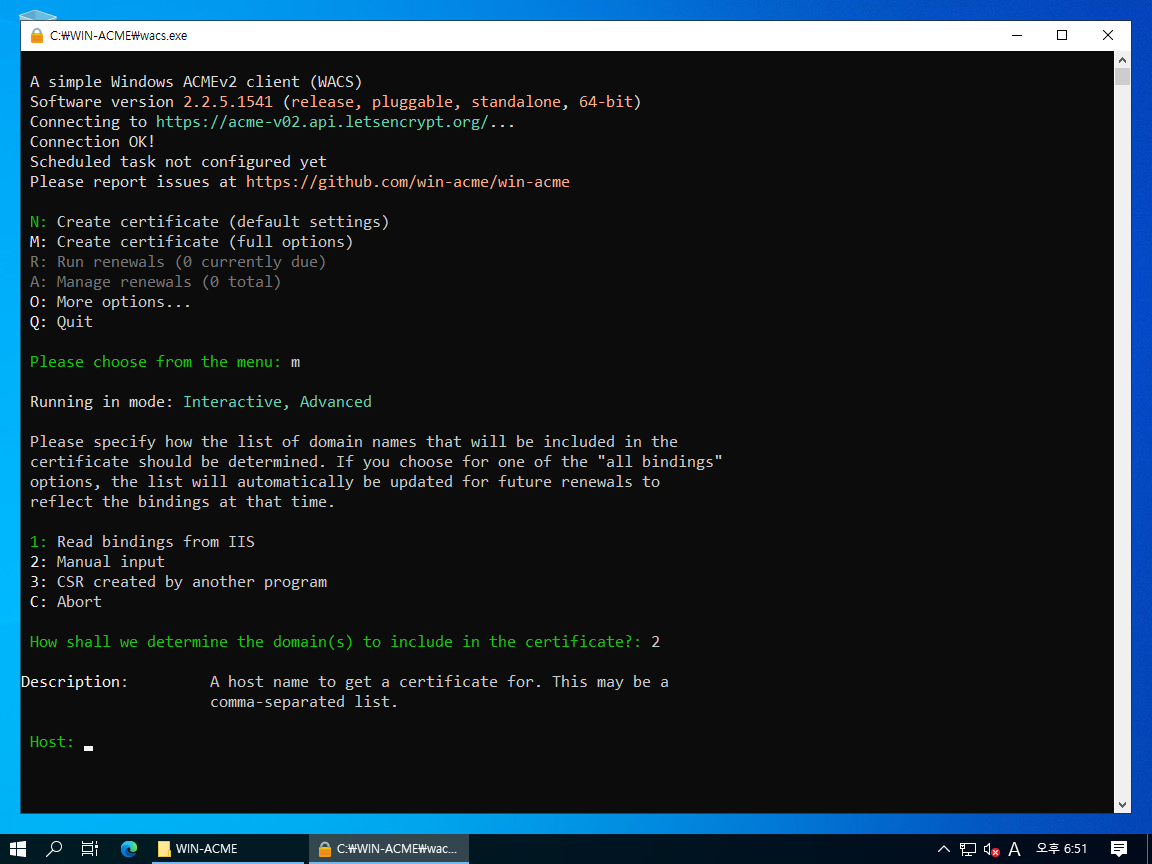Click '1: Read bindings from IIS' line

142,541
